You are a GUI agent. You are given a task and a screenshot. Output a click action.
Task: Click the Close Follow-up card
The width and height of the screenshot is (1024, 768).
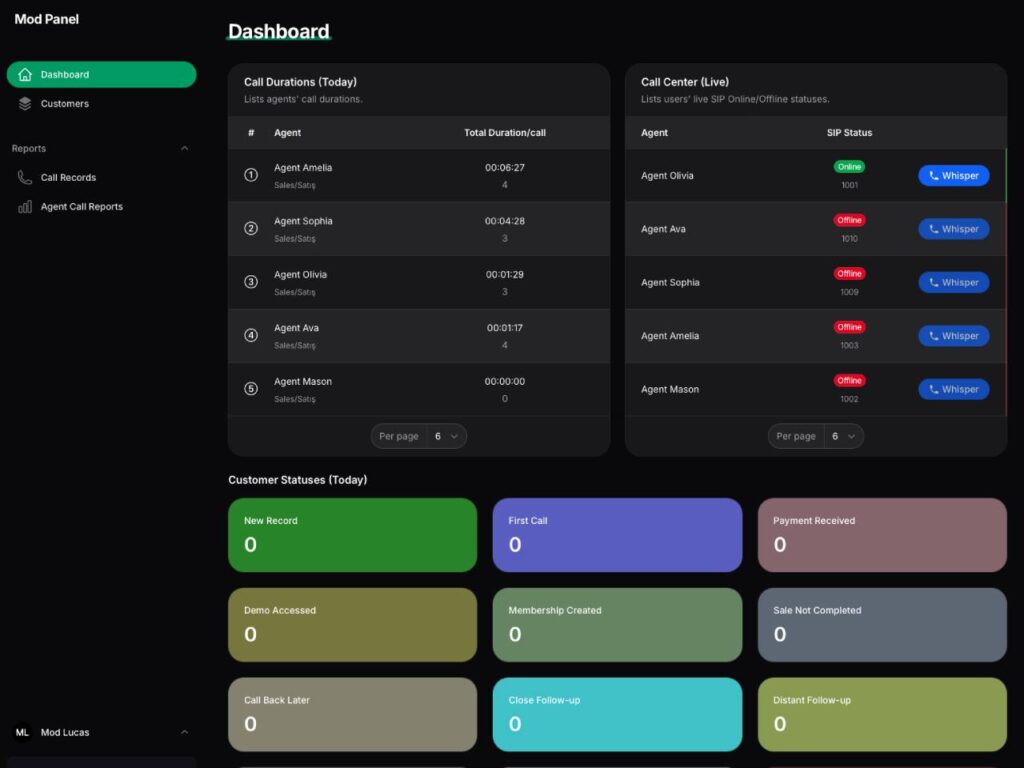617,714
